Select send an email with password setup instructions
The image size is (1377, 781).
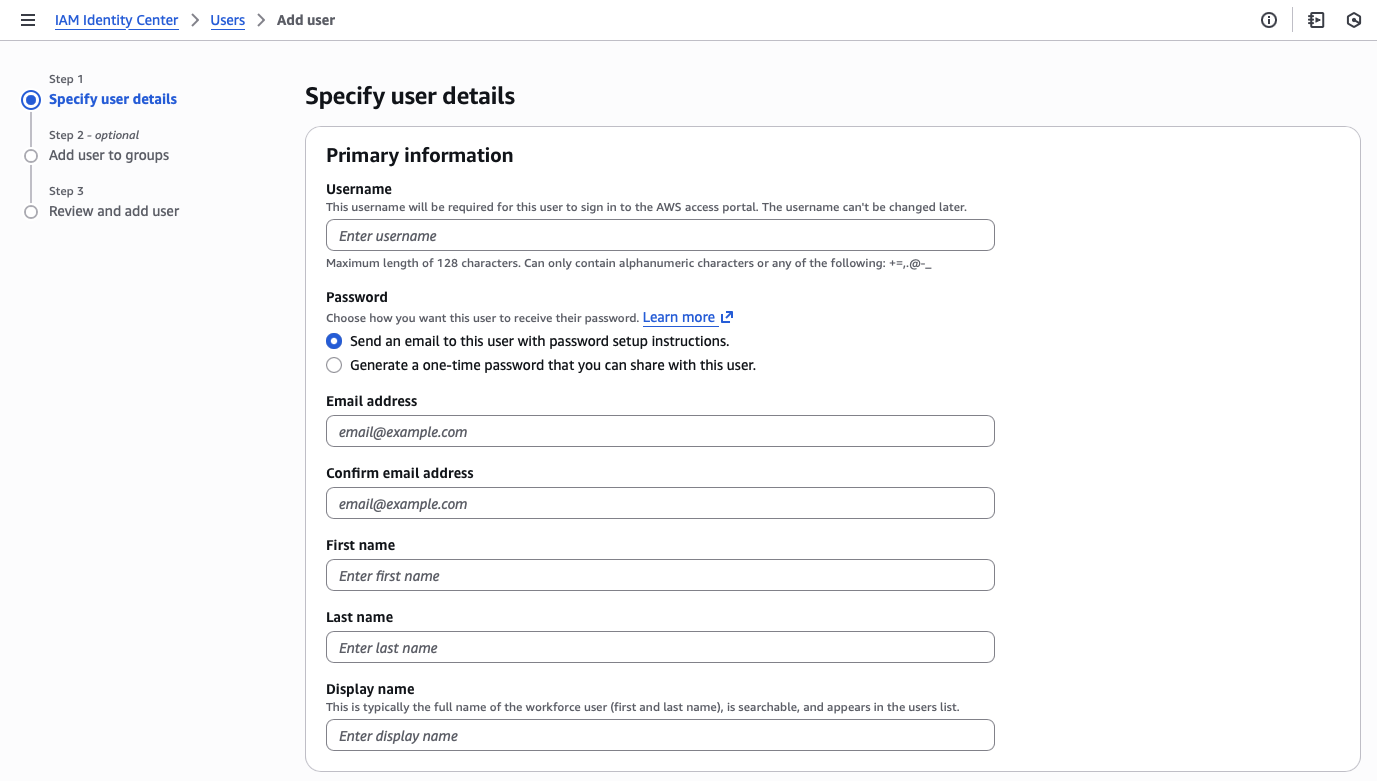pyautogui.click(x=333, y=340)
